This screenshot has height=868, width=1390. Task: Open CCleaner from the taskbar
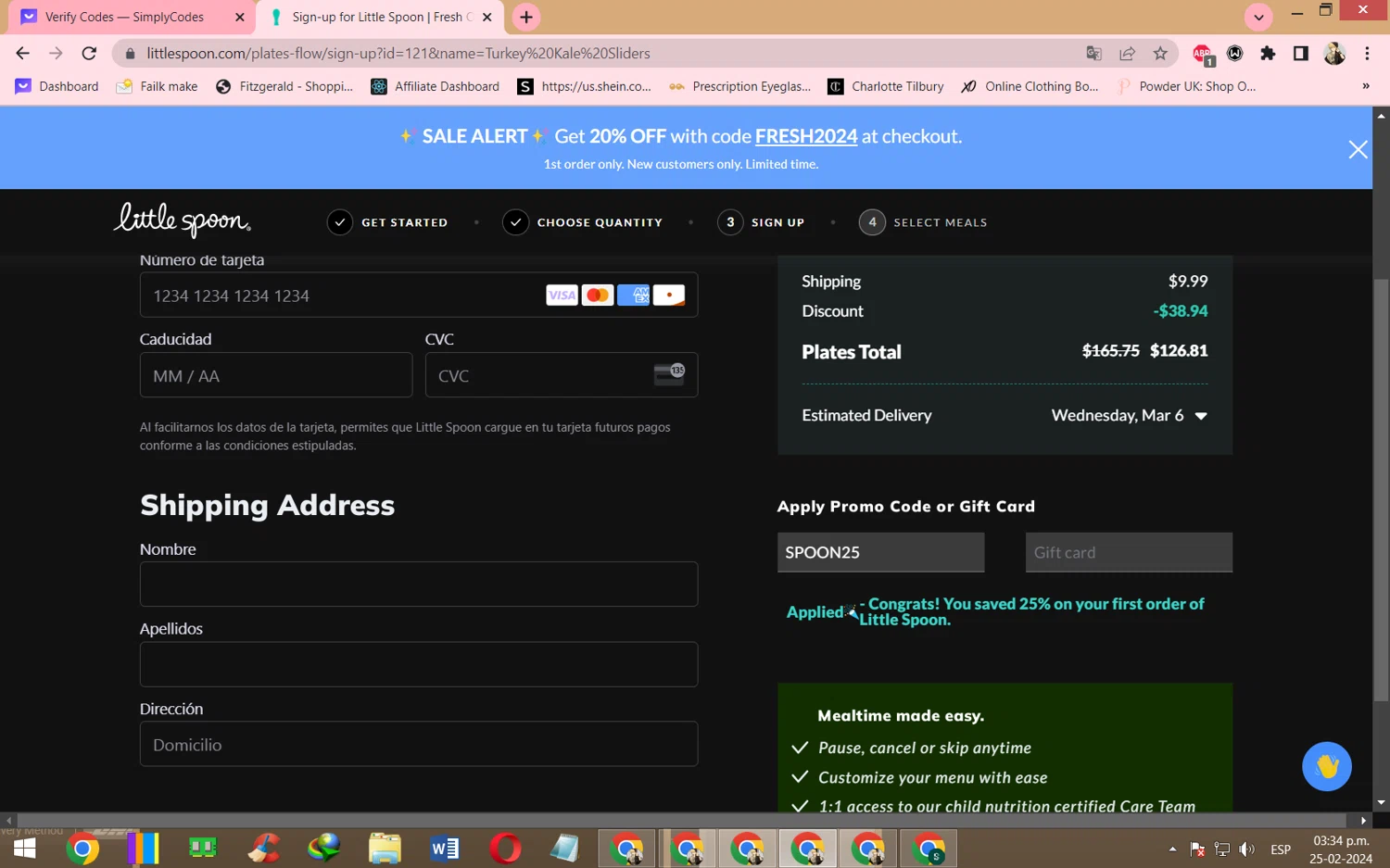[264, 849]
